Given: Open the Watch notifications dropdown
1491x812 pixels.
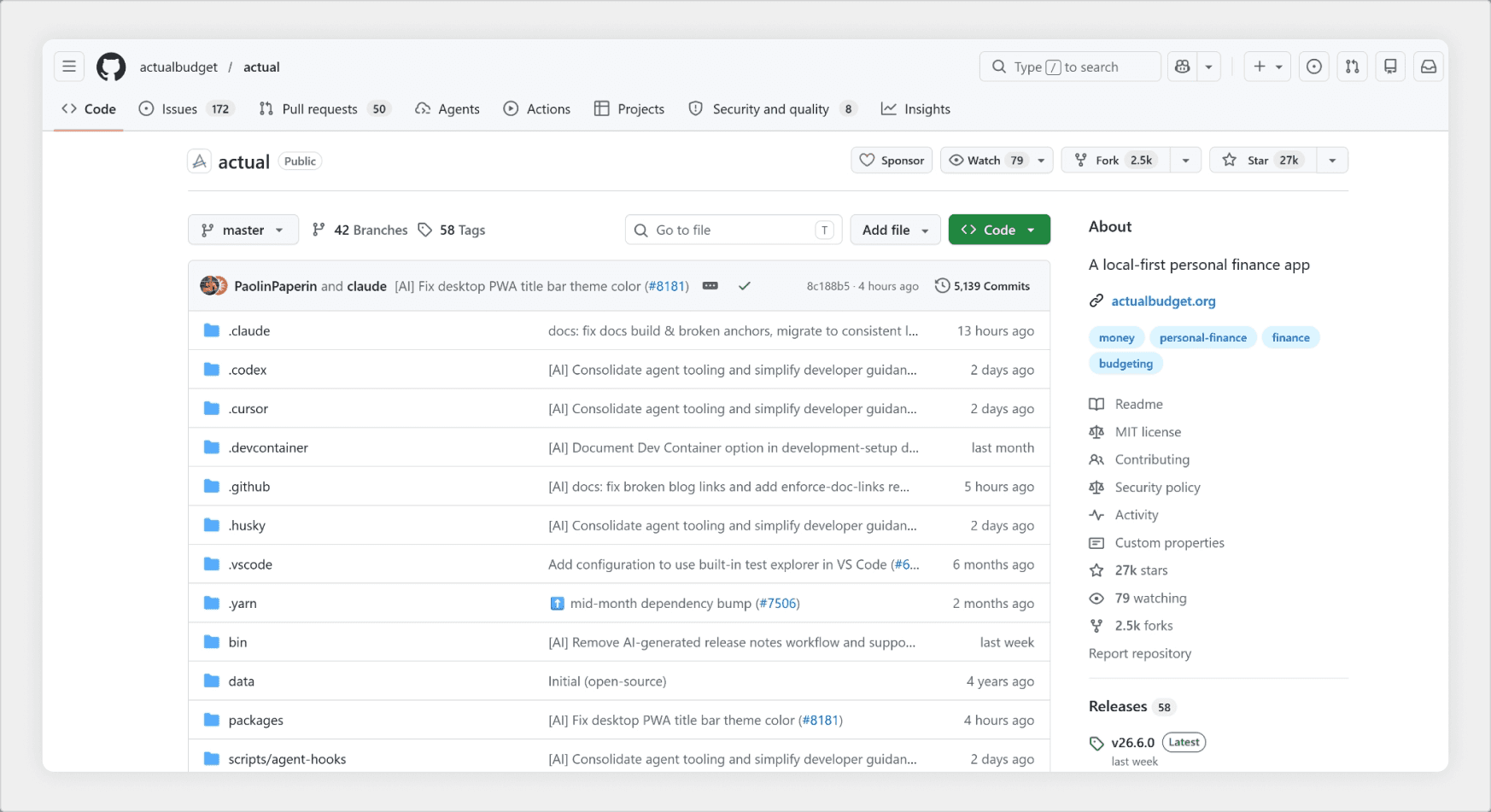Looking at the screenshot, I should pyautogui.click(x=997, y=161).
